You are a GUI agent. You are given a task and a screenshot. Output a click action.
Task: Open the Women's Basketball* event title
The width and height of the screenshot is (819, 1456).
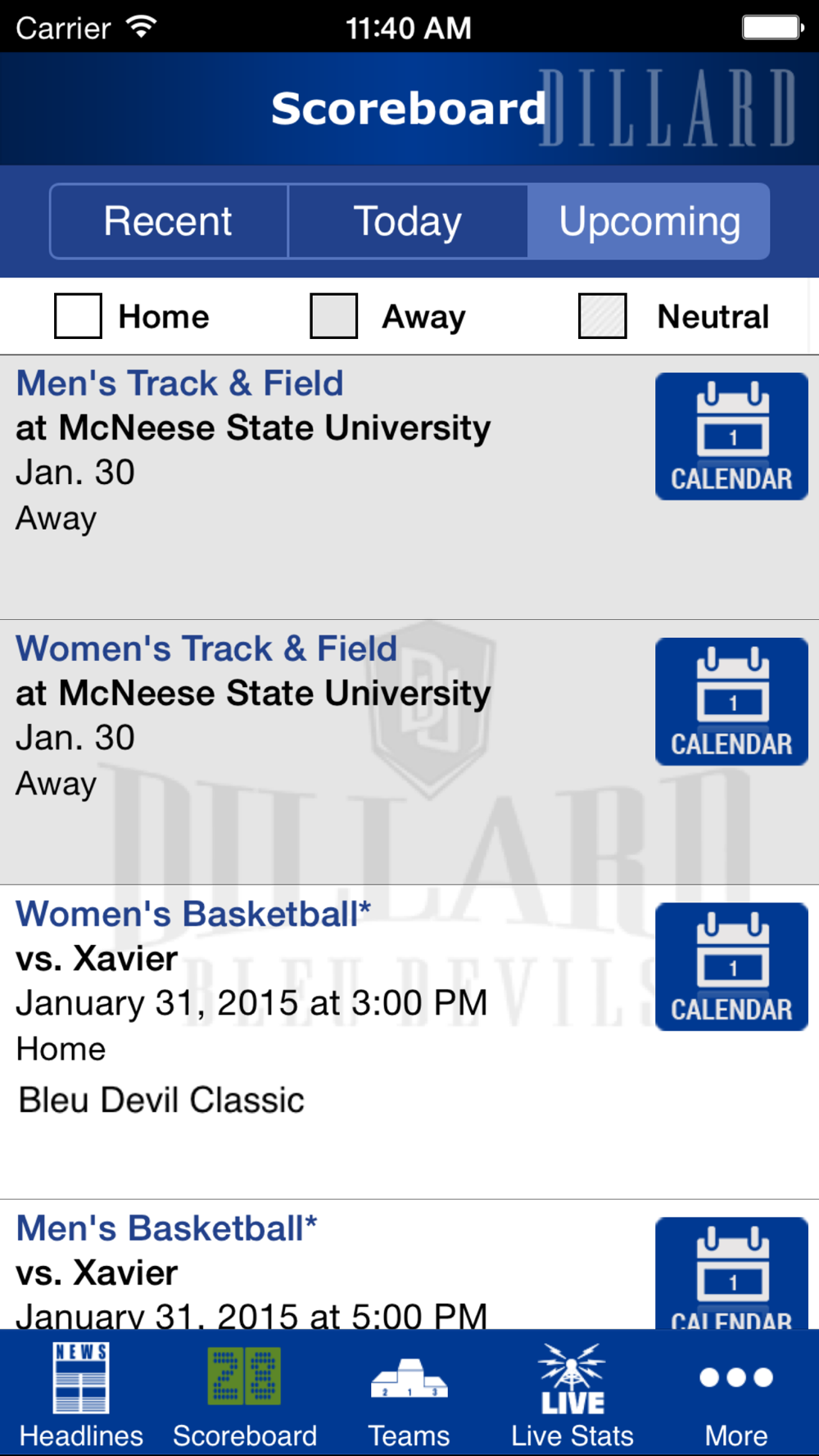(x=193, y=914)
